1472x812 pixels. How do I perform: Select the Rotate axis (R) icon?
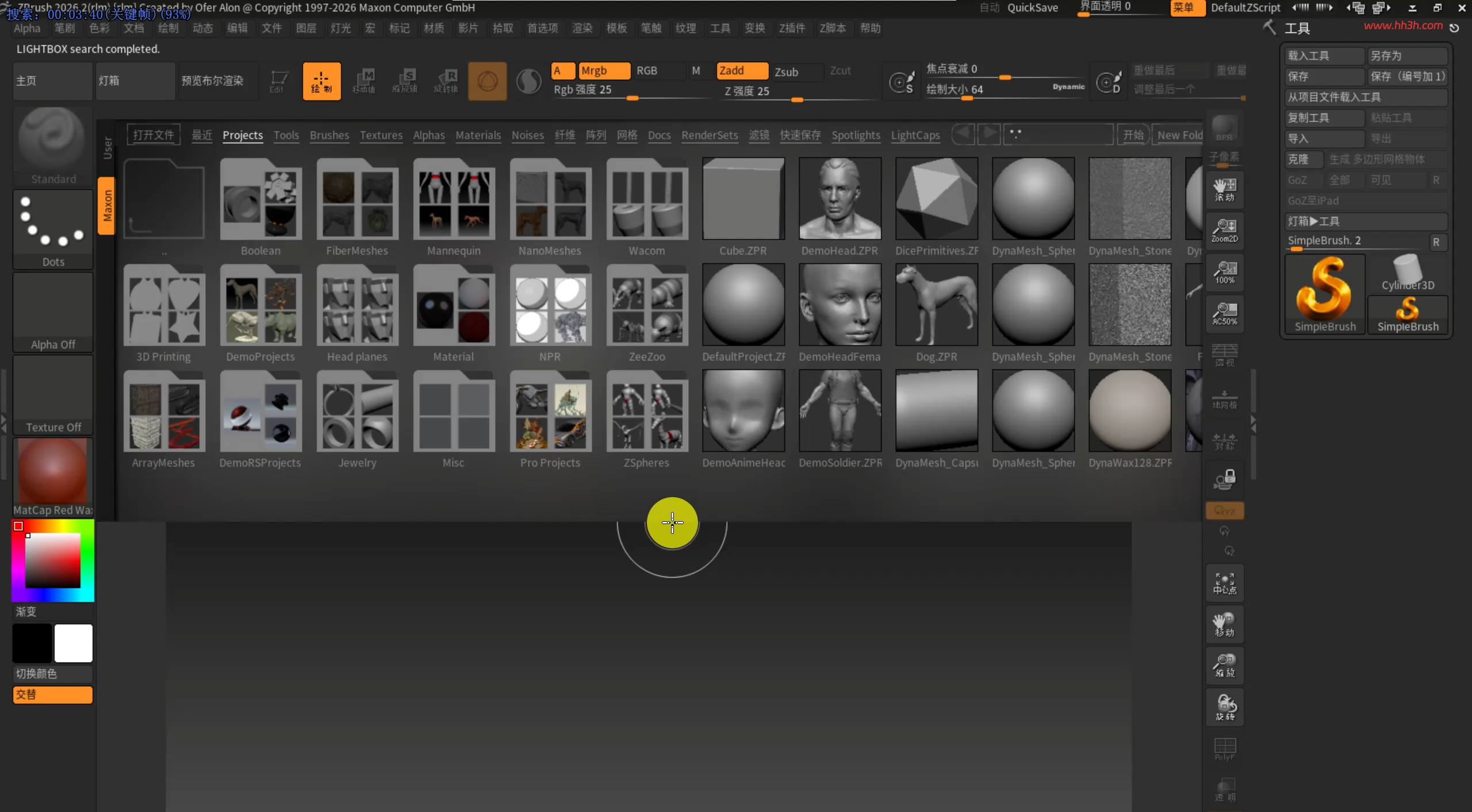point(446,81)
